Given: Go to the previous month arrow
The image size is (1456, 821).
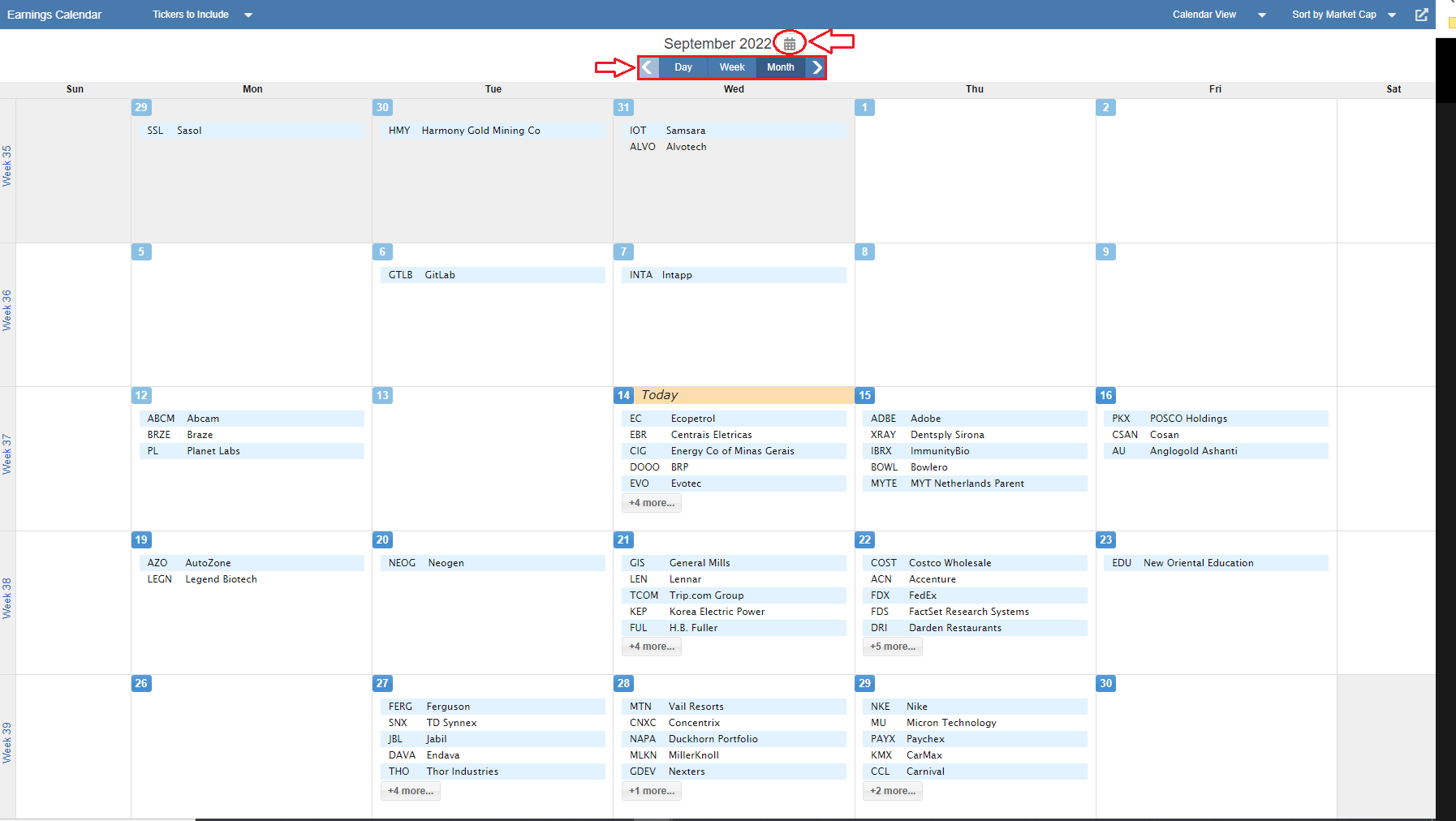Looking at the screenshot, I should tap(648, 67).
